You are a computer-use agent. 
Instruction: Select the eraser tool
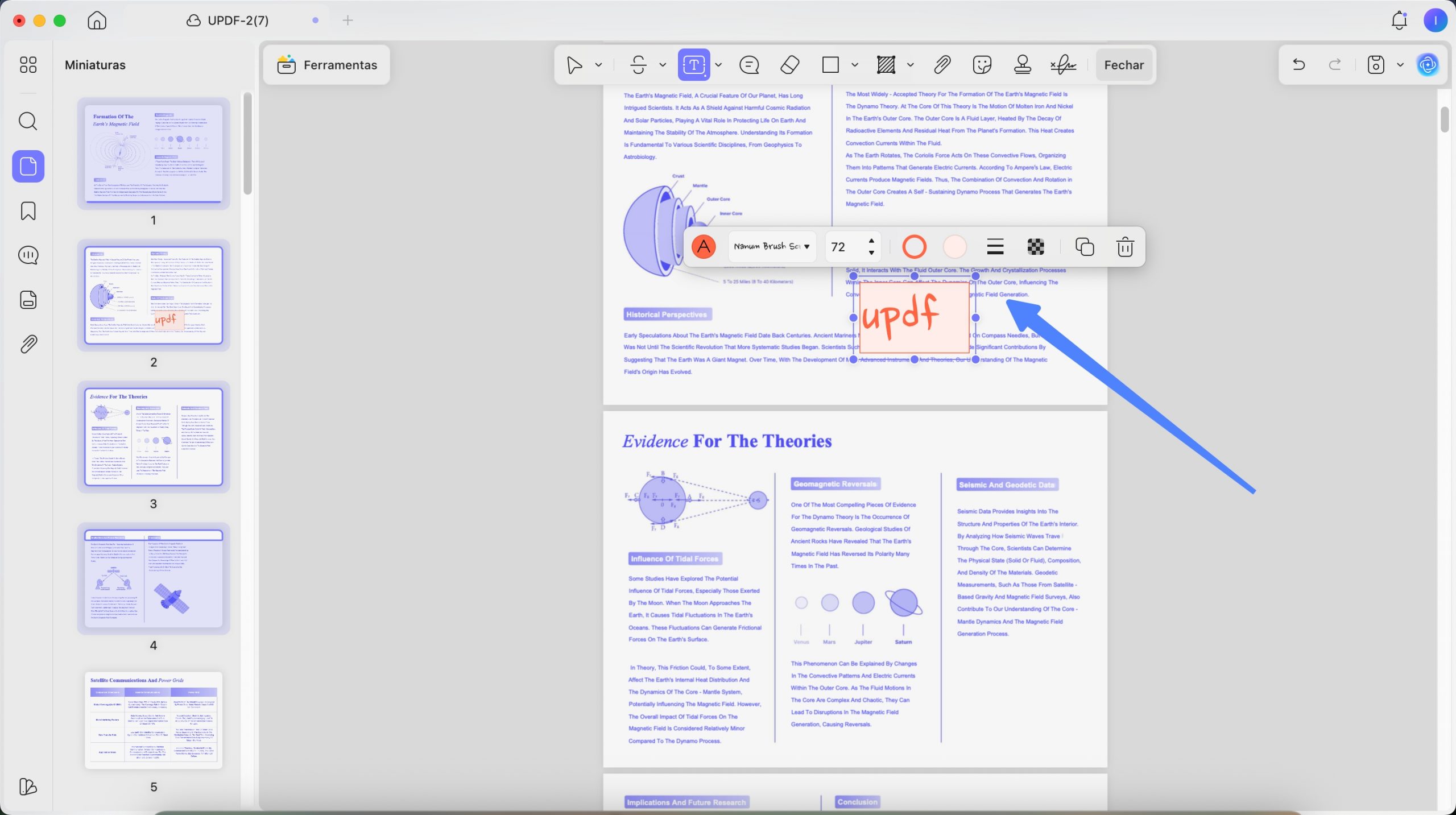[x=789, y=65]
